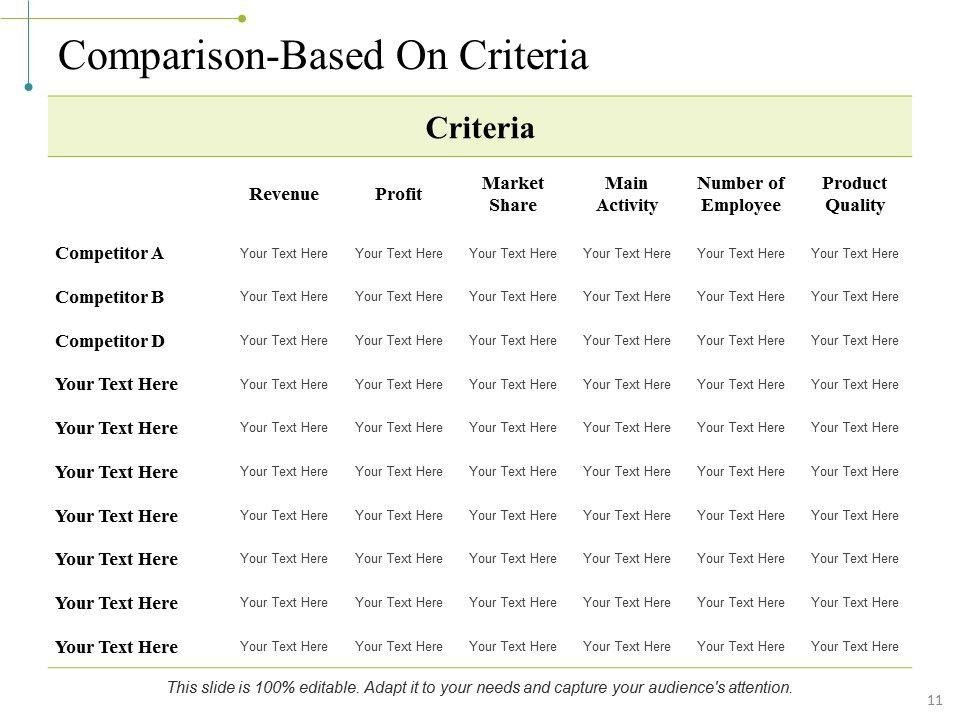Click the slide number 11
The width and height of the screenshot is (960, 720).
pyautogui.click(x=937, y=699)
